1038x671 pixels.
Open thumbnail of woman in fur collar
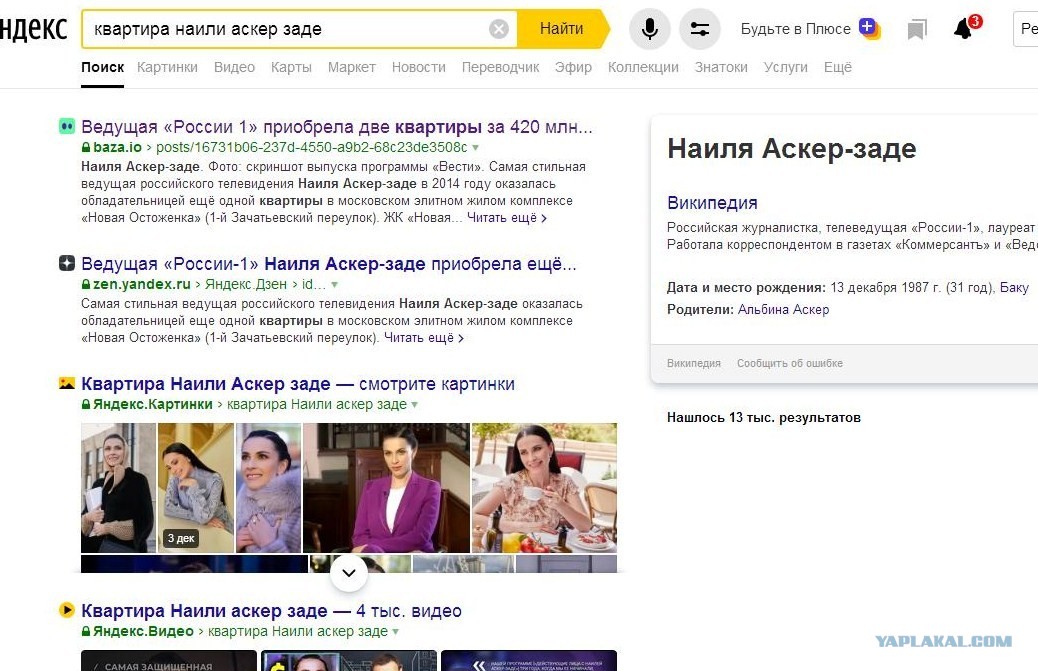(269, 488)
